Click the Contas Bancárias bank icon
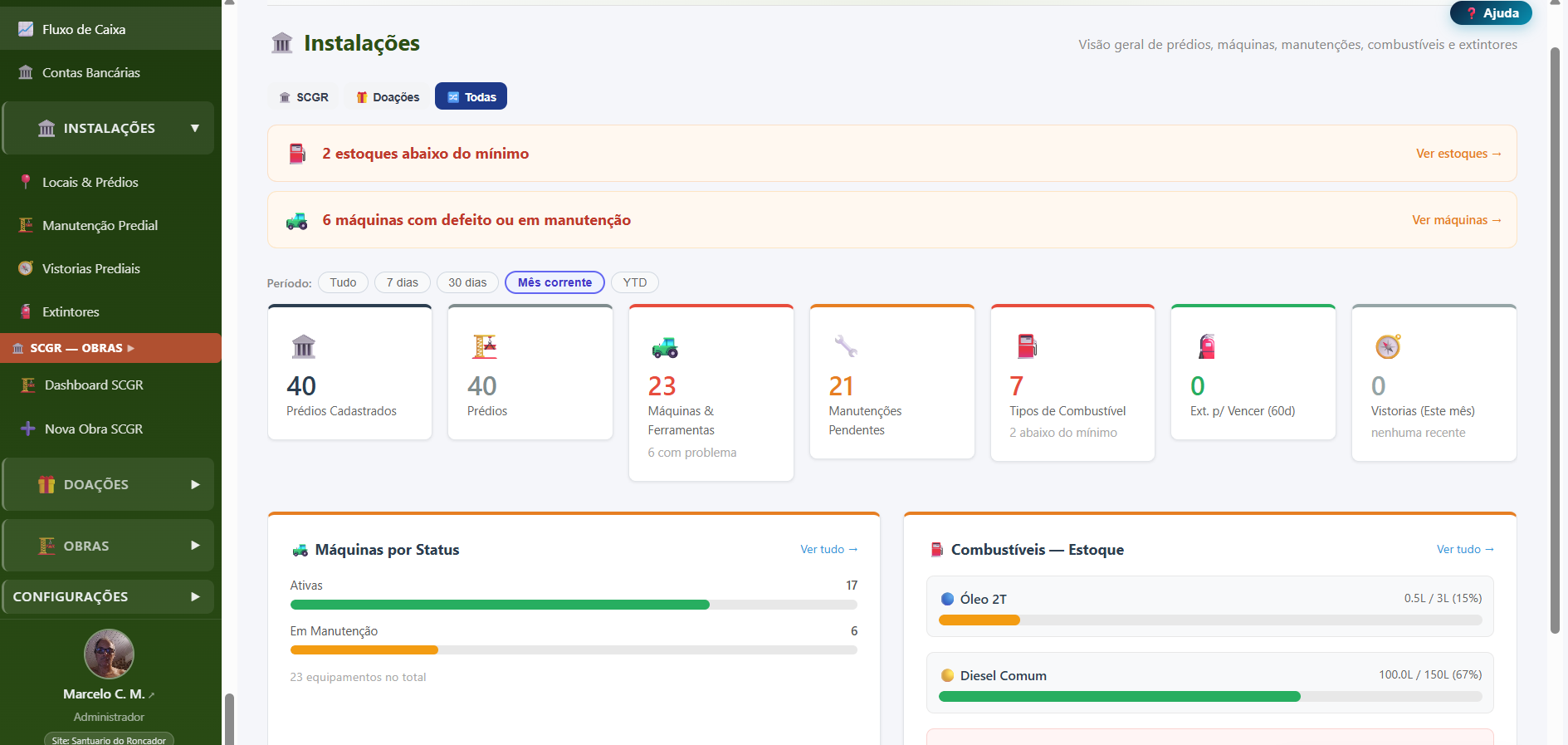Viewport: 1568px width, 745px height. [26, 72]
